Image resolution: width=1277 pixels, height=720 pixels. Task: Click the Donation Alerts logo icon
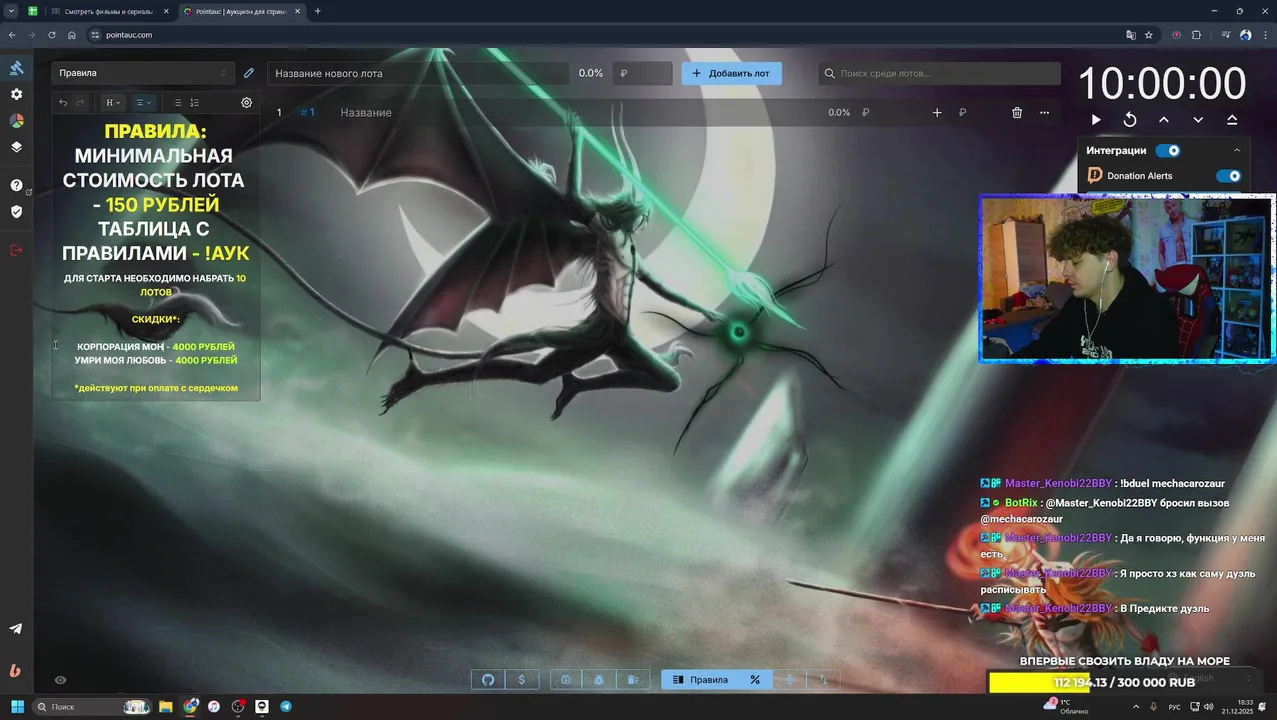point(1095,175)
